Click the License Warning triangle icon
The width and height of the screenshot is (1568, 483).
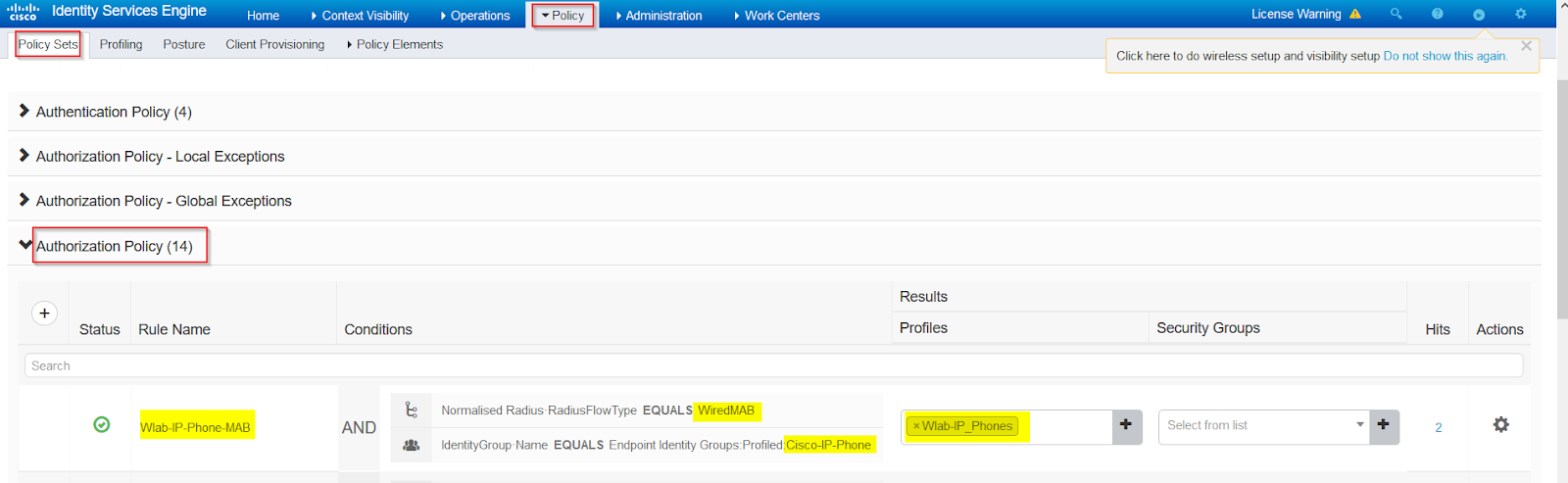[x=1355, y=14]
